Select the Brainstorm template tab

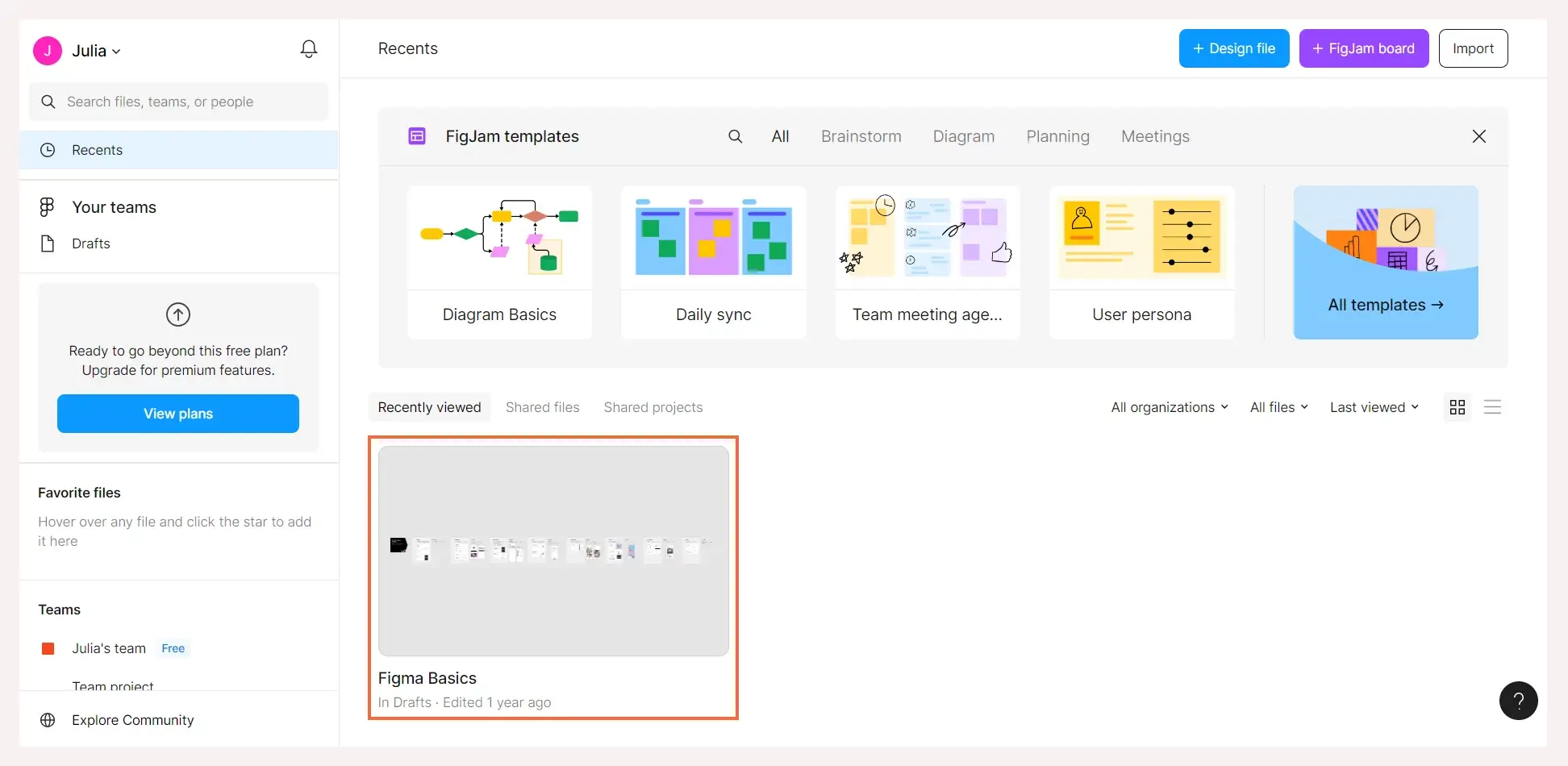tap(861, 136)
